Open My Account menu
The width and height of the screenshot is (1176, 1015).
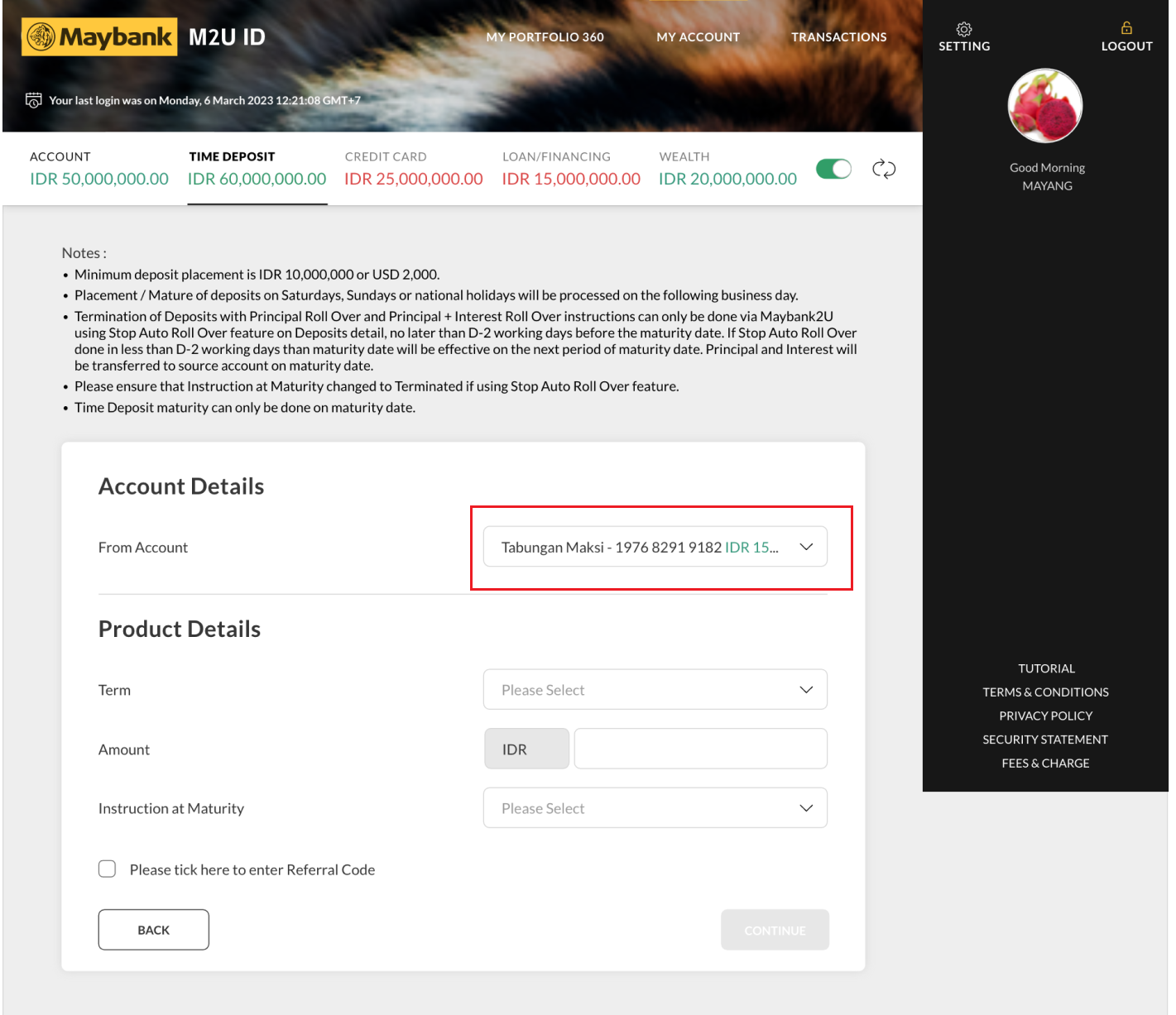point(698,37)
